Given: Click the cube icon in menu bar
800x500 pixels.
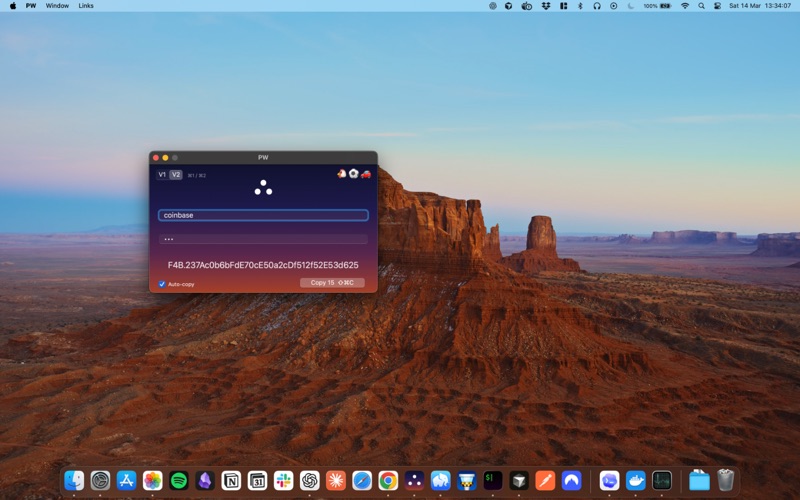Looking at the screenshot, I should 509,6.
